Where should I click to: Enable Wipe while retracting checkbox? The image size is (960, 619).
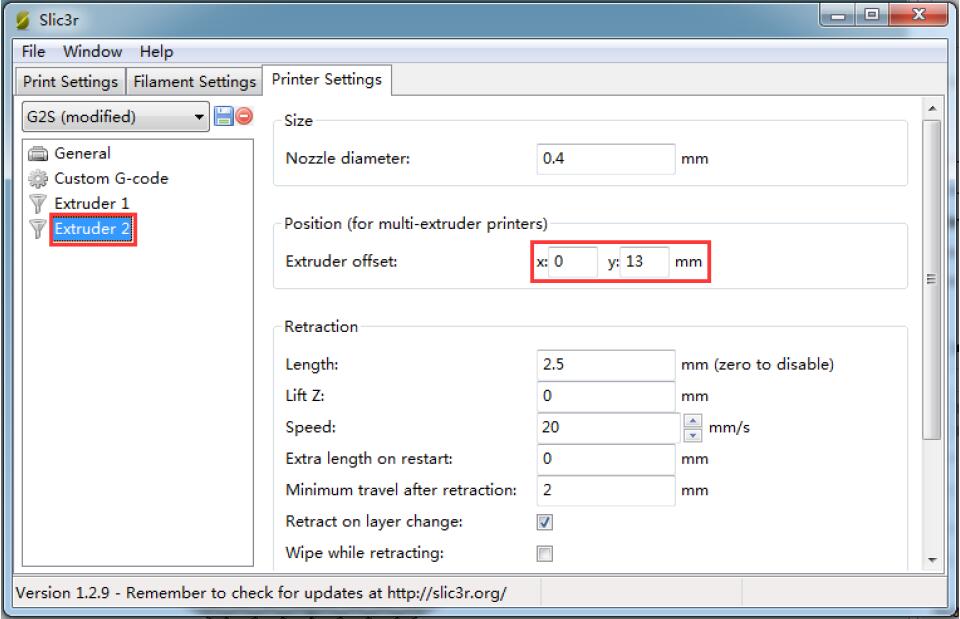[x=544, y=553]
